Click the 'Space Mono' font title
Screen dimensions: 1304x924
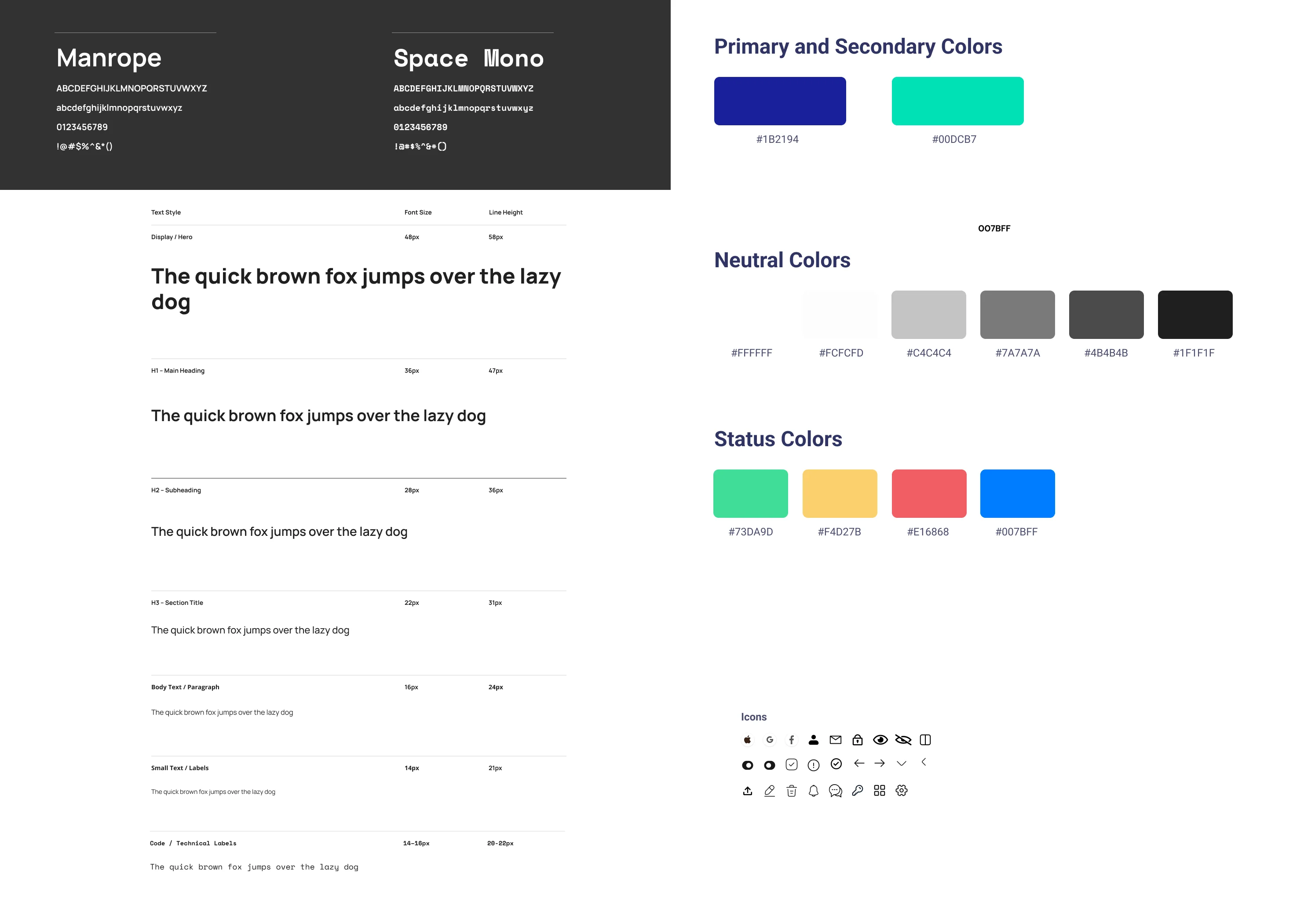468,58
